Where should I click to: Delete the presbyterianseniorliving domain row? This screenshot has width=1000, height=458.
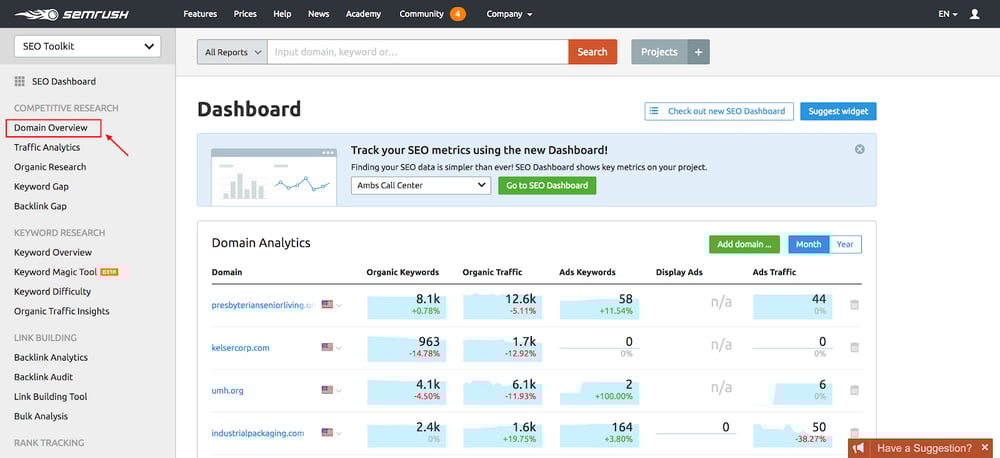coord(855,305)
